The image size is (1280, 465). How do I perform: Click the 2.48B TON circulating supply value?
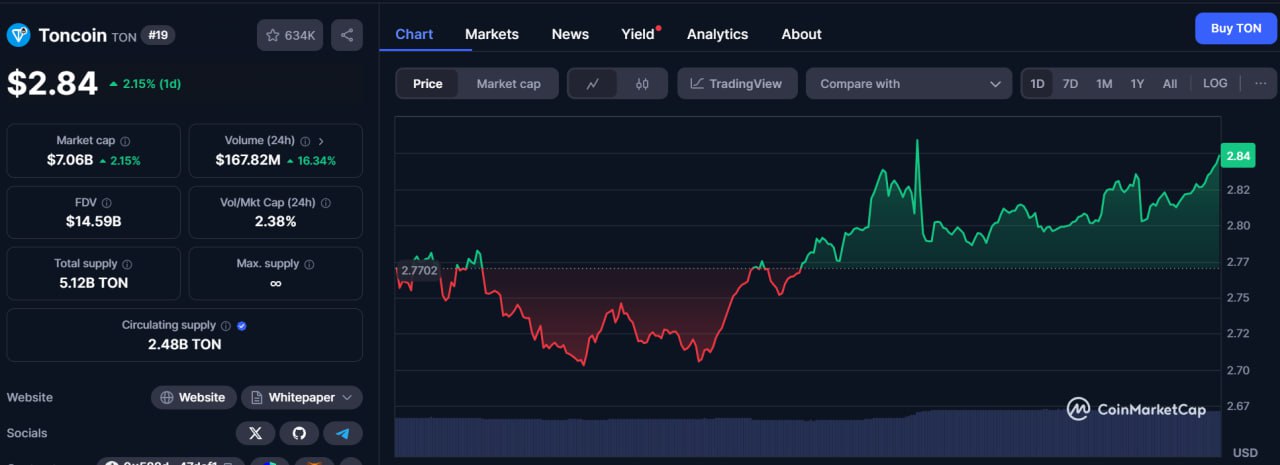185,344
